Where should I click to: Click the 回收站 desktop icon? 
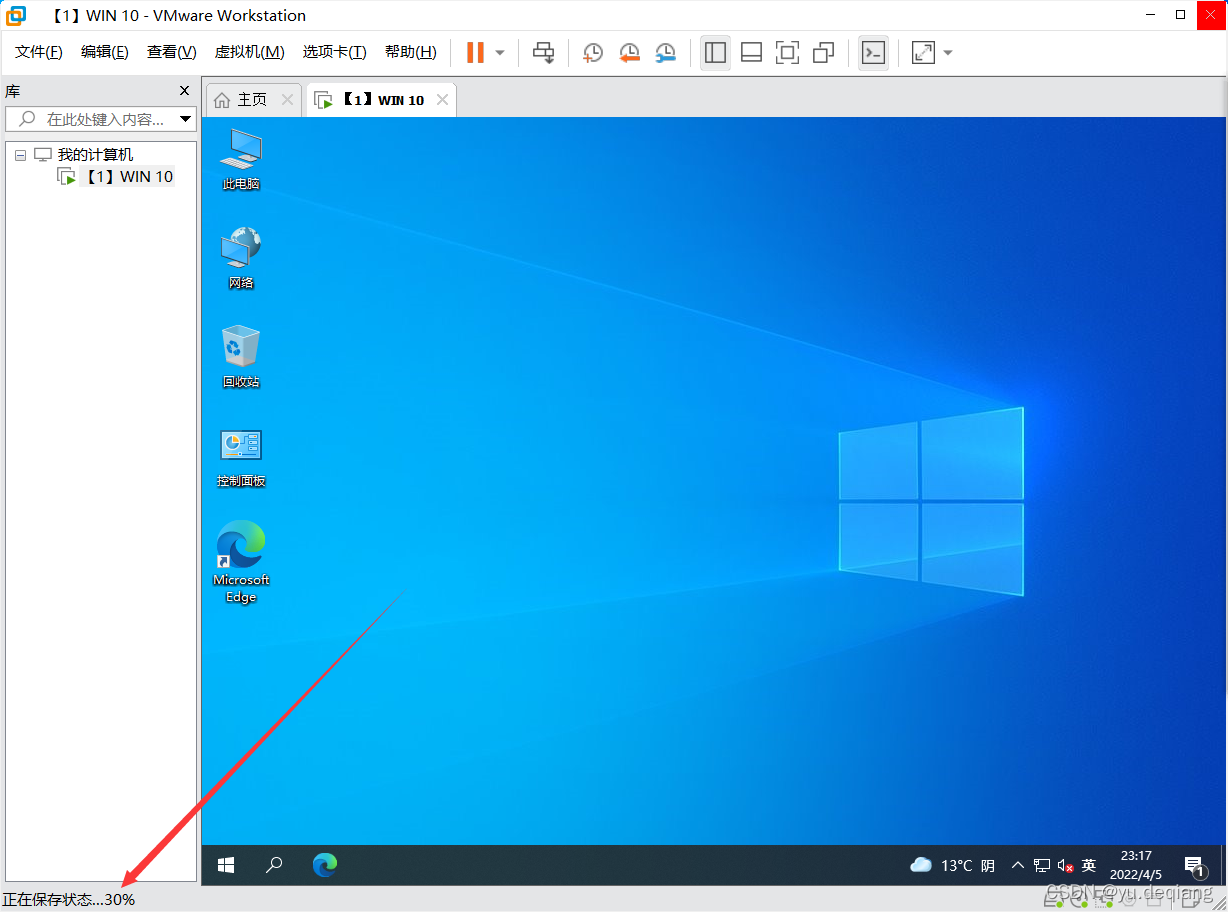(x=241, y=357)
